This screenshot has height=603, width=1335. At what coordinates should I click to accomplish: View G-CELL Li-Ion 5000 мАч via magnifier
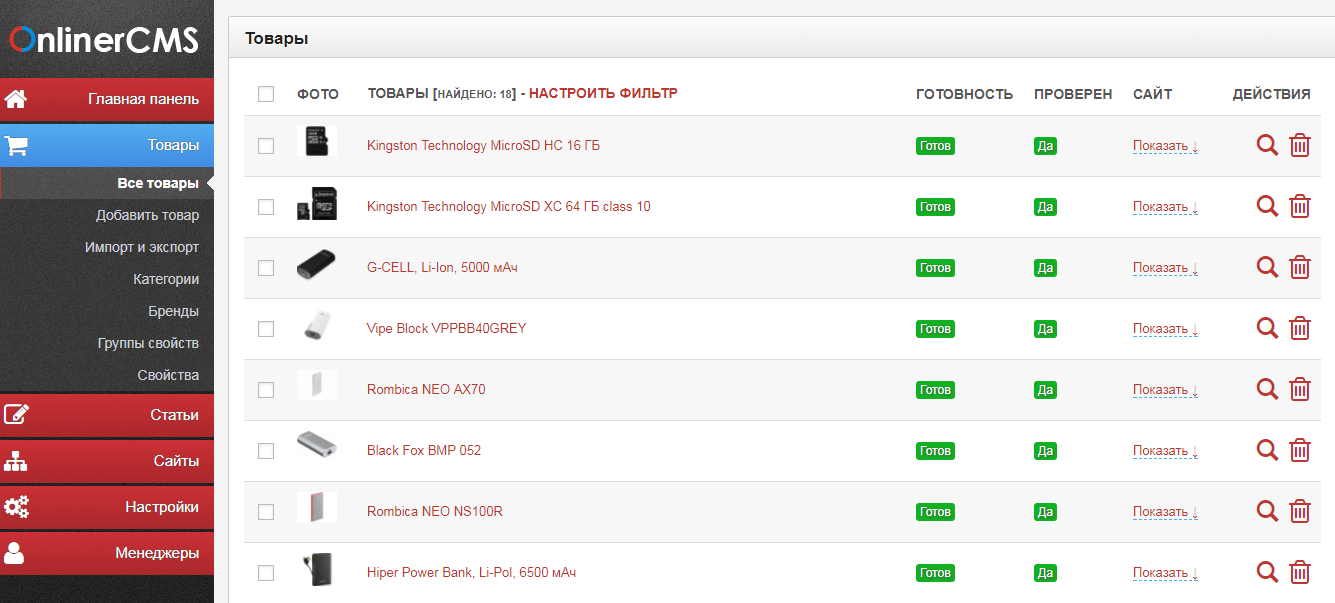click(x=1267, y=267)
